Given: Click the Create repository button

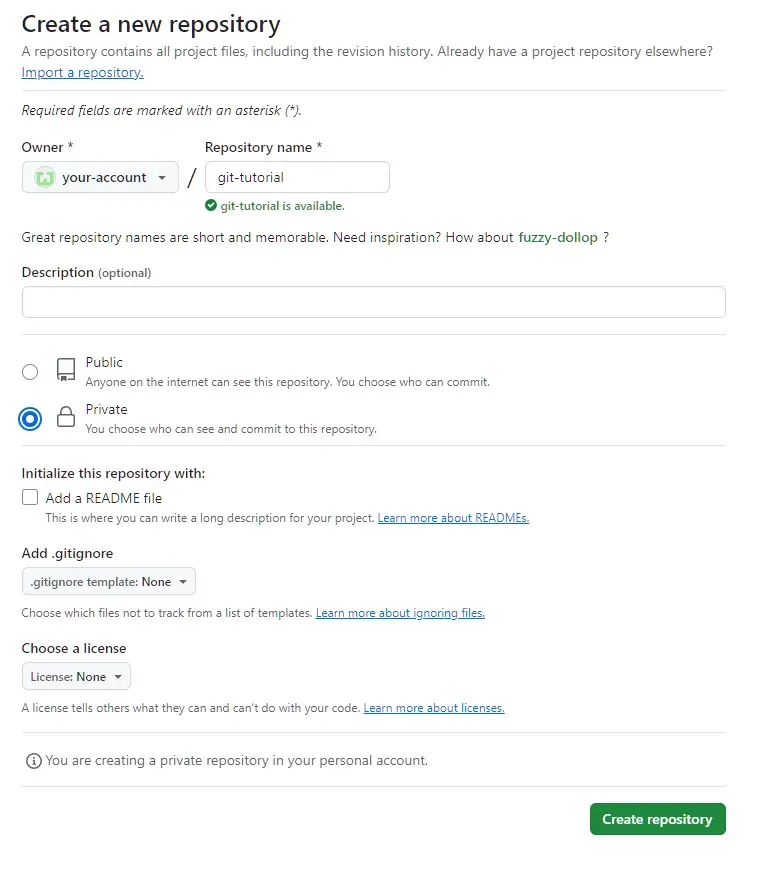Looking at the screenshot, I should [657, 819].
